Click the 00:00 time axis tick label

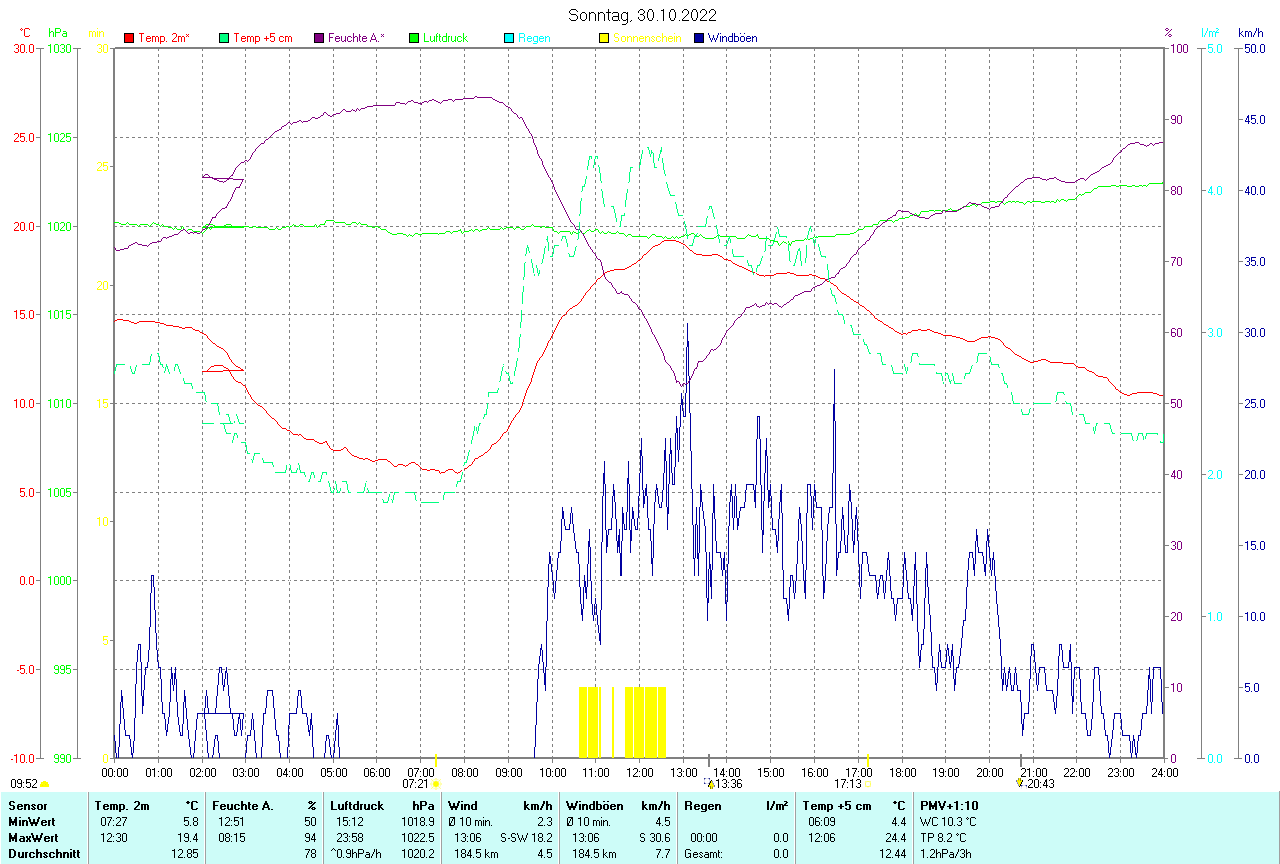(x=115, y=772)
